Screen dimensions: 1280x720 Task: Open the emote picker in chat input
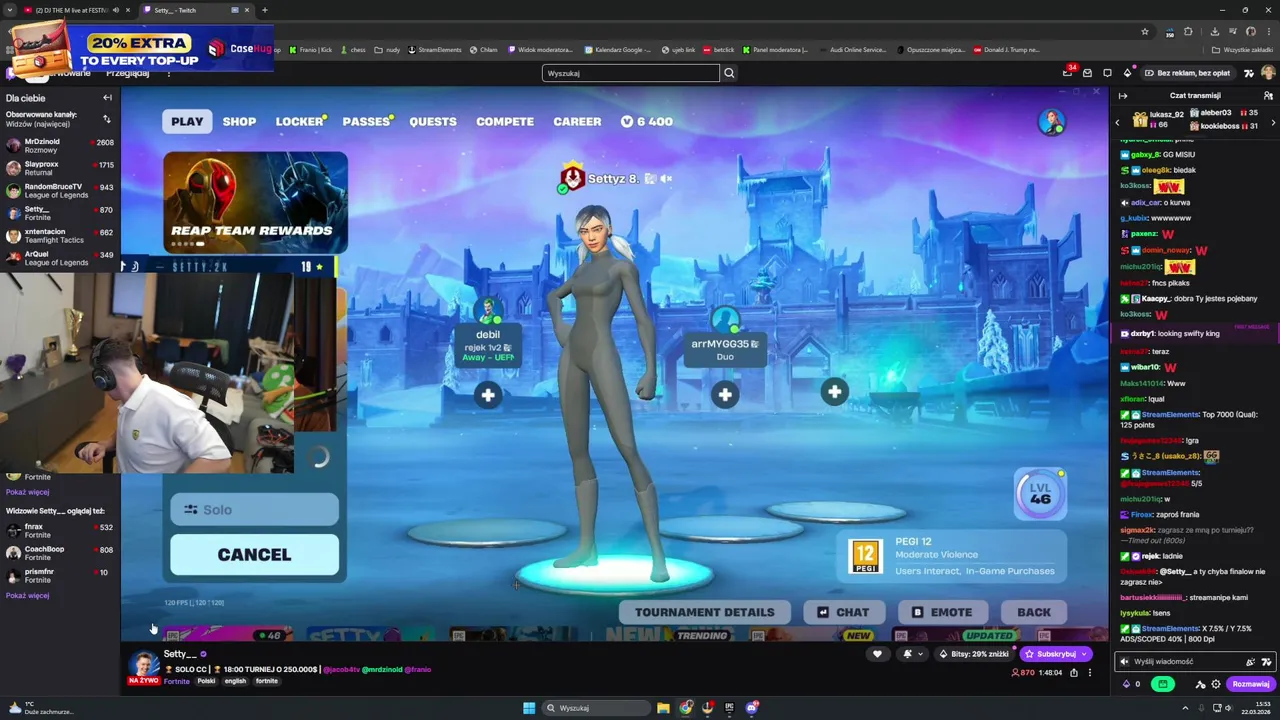tap(1267, 662)
